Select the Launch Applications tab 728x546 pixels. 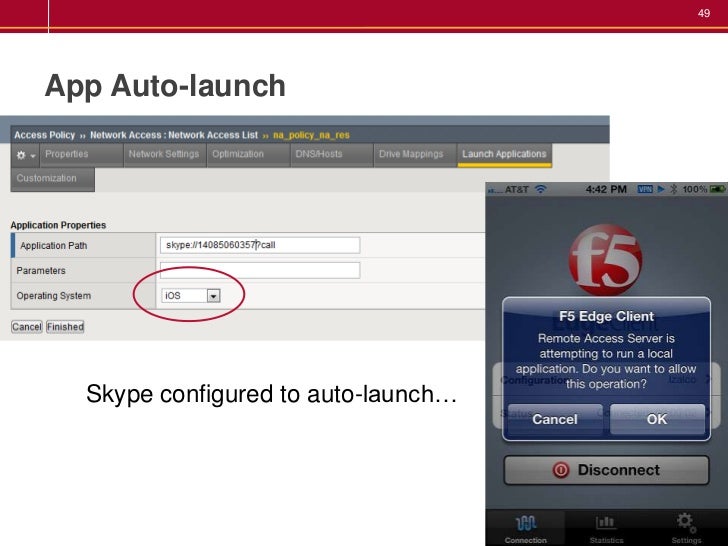point(504,155)
